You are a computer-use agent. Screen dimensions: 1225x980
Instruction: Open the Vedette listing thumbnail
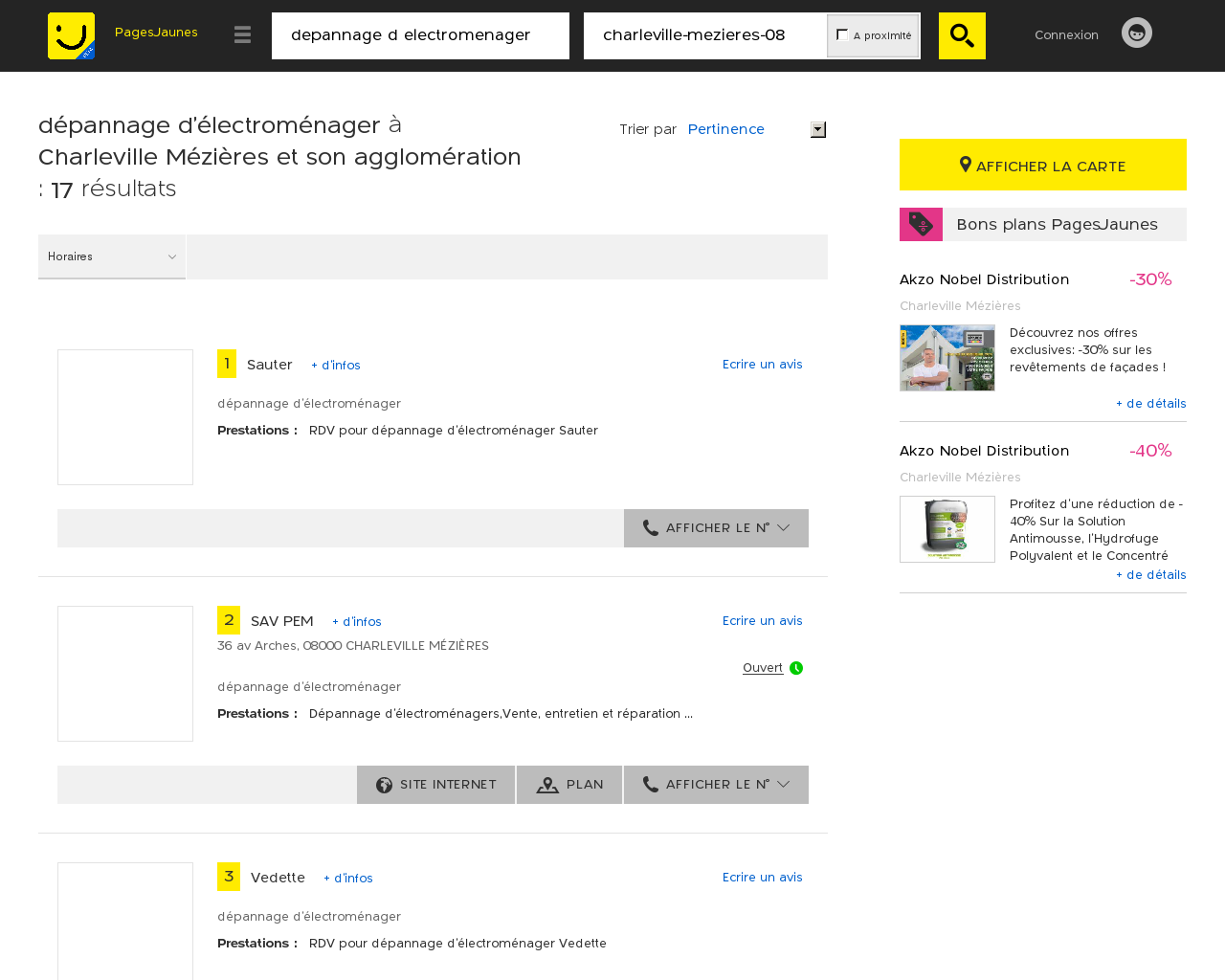point(125,921)
